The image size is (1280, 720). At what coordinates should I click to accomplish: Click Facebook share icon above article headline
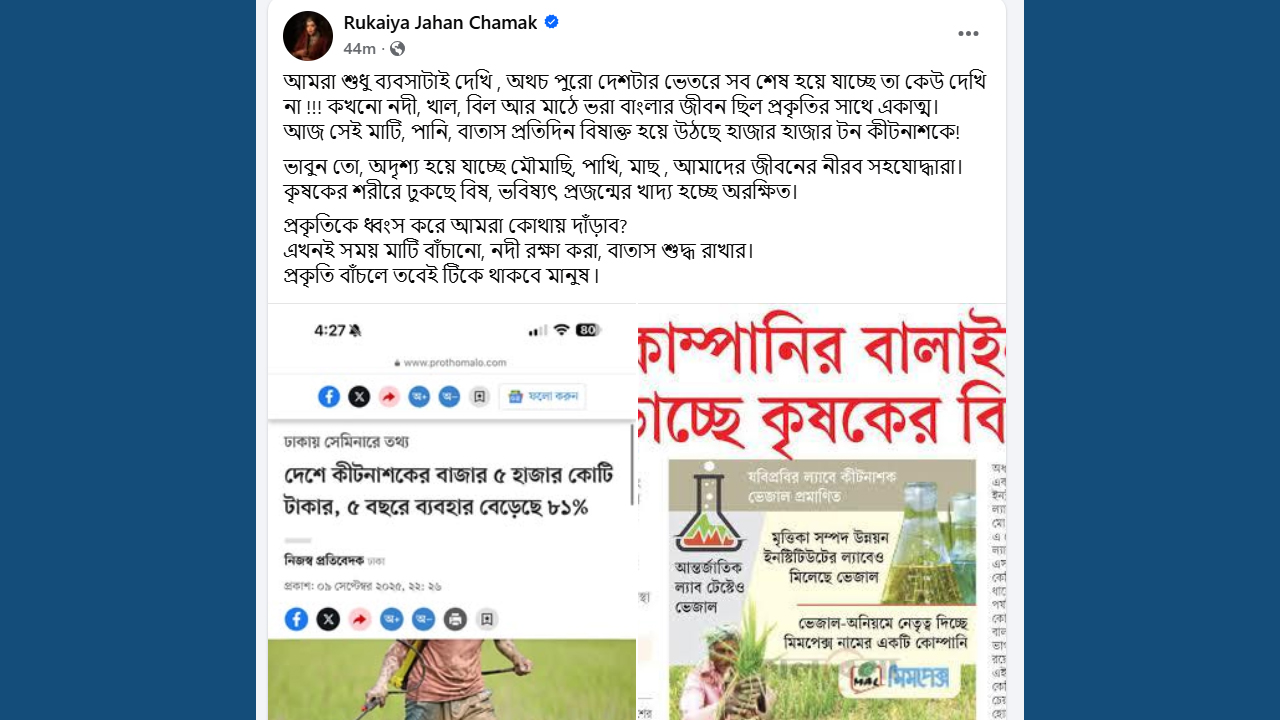[329, 397]
